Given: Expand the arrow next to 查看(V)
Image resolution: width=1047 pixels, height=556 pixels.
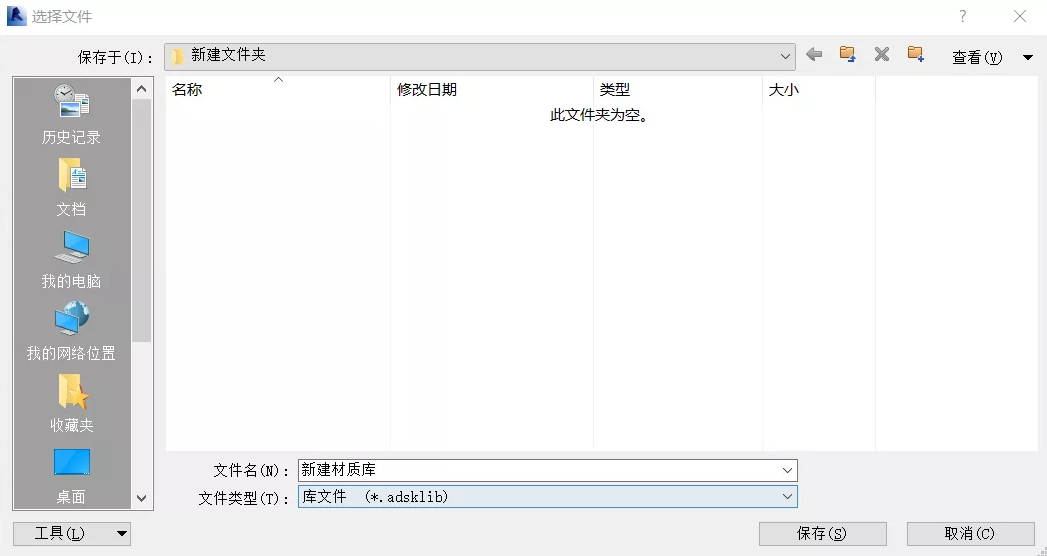Looking at the screenshot, I should click(x=1028, y=57).
